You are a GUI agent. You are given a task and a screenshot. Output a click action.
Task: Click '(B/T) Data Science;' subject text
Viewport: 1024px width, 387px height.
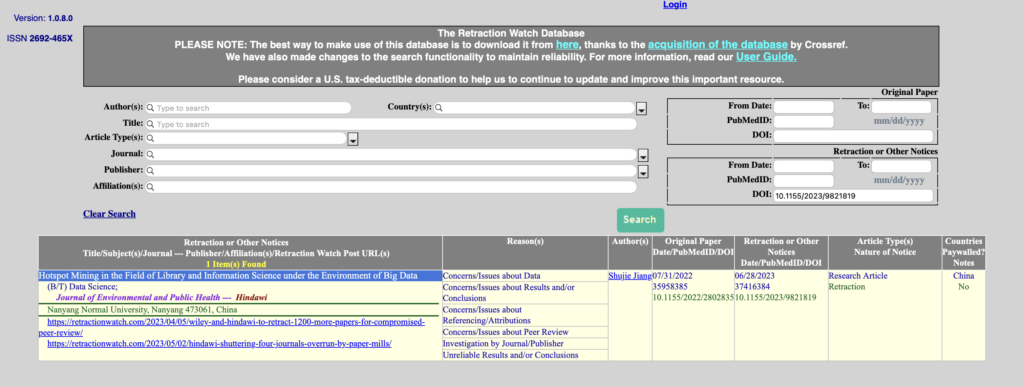[82, 286]
